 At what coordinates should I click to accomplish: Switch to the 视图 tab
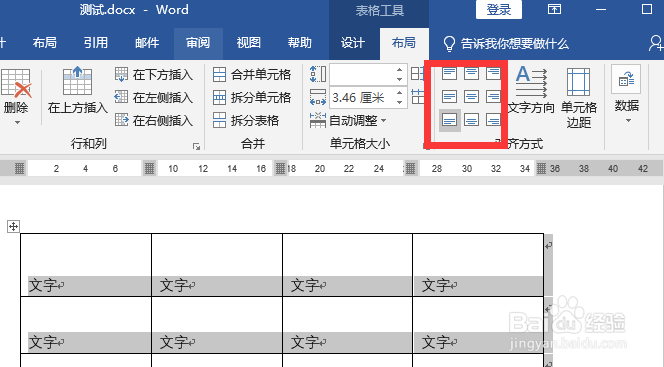point(249,43)
